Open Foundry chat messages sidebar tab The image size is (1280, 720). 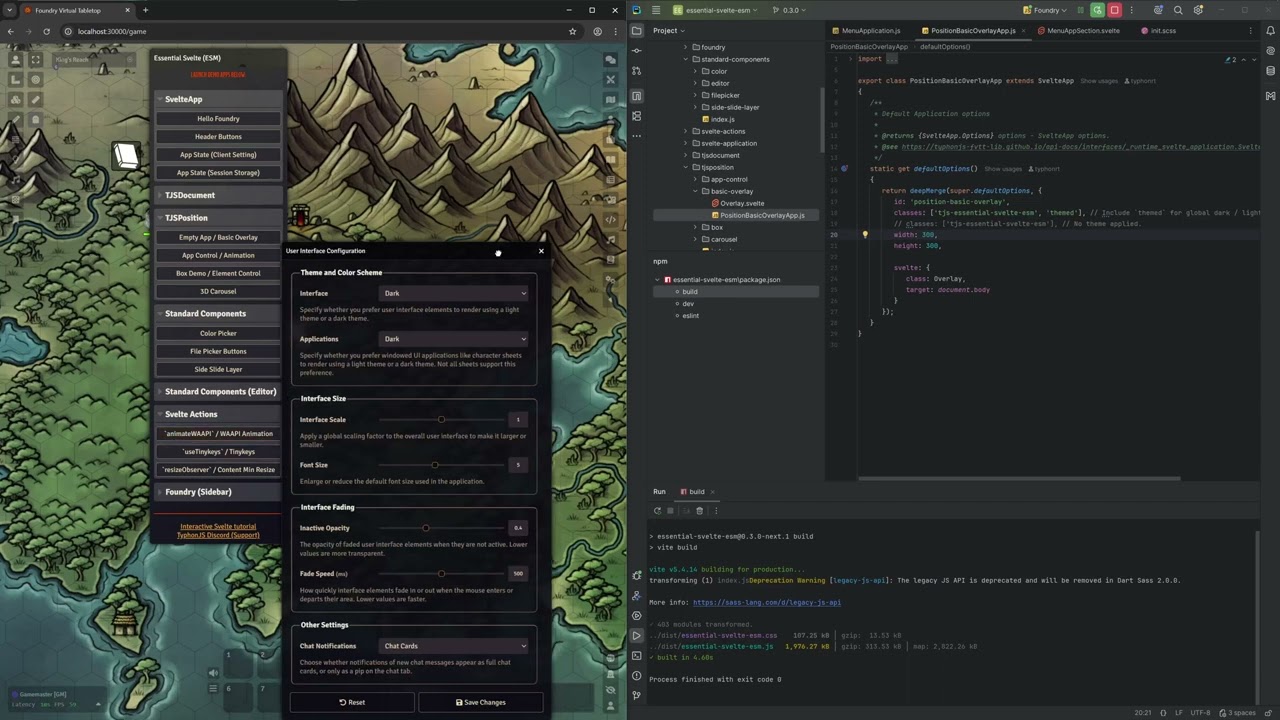(611, 59)
